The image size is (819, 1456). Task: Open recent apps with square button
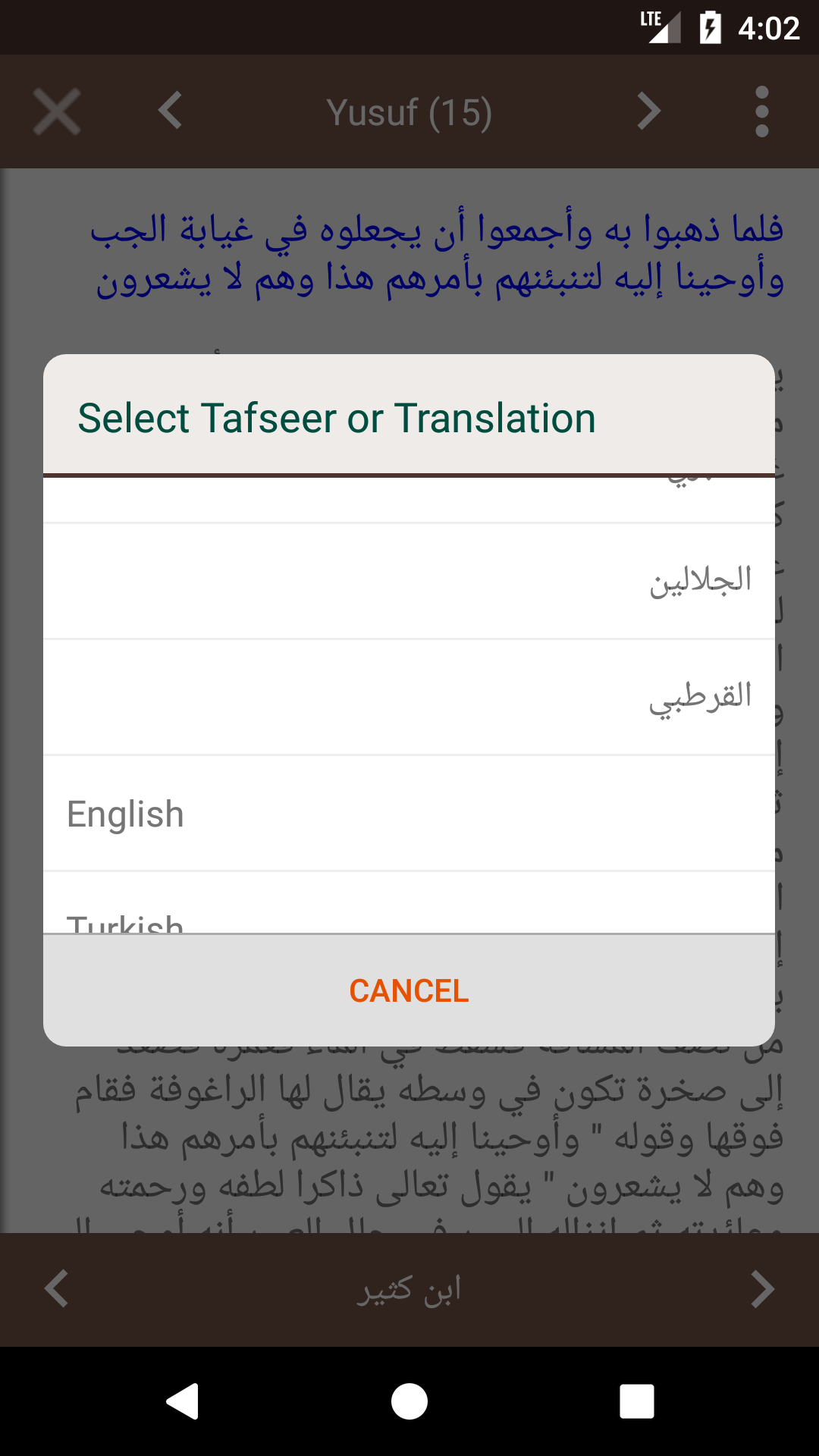coord(636,1401)
